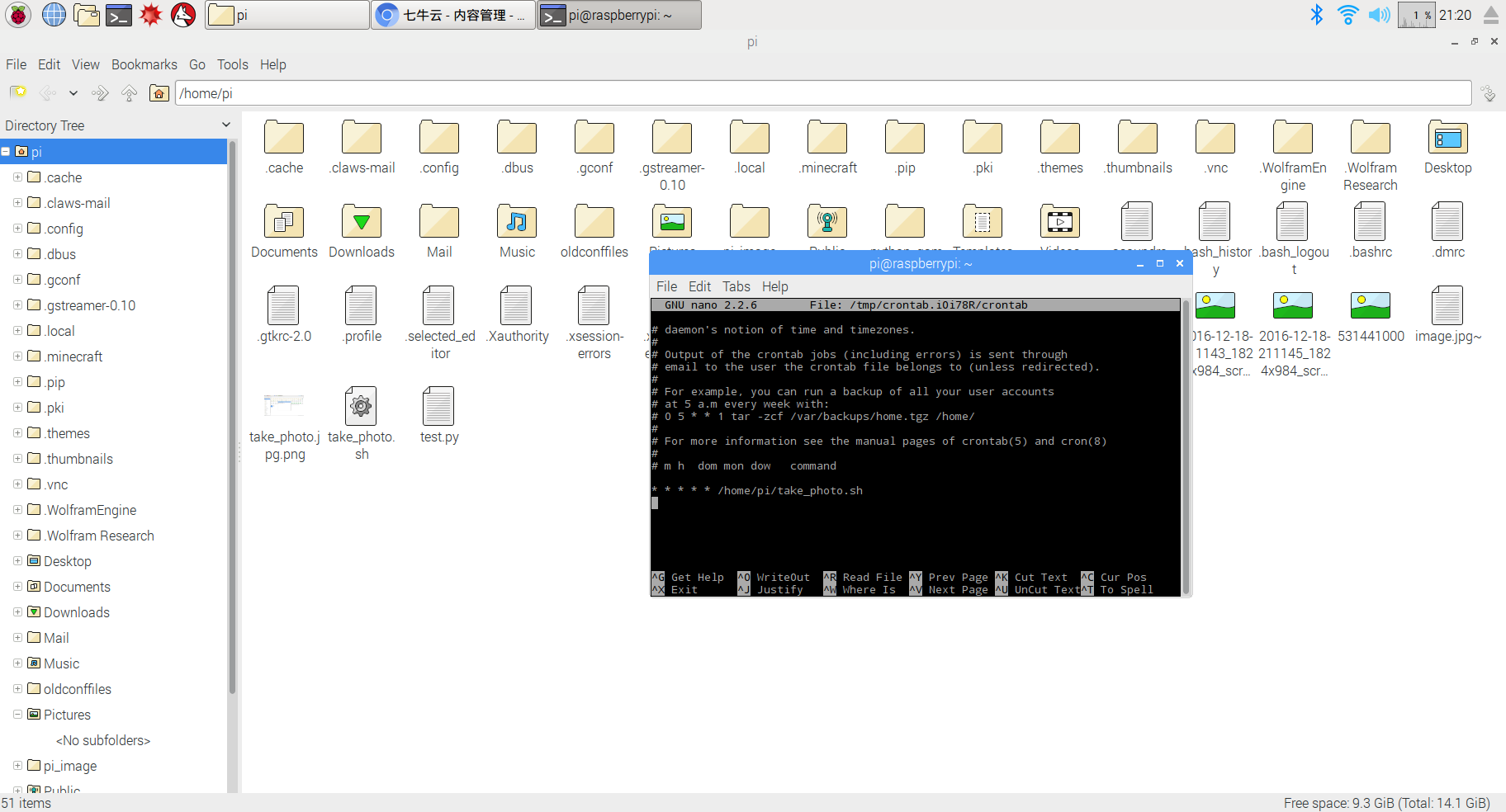Switch to the pi file manager taskbar button
The width and height of the screenshot is (1506, 812).
pos(287,15)
